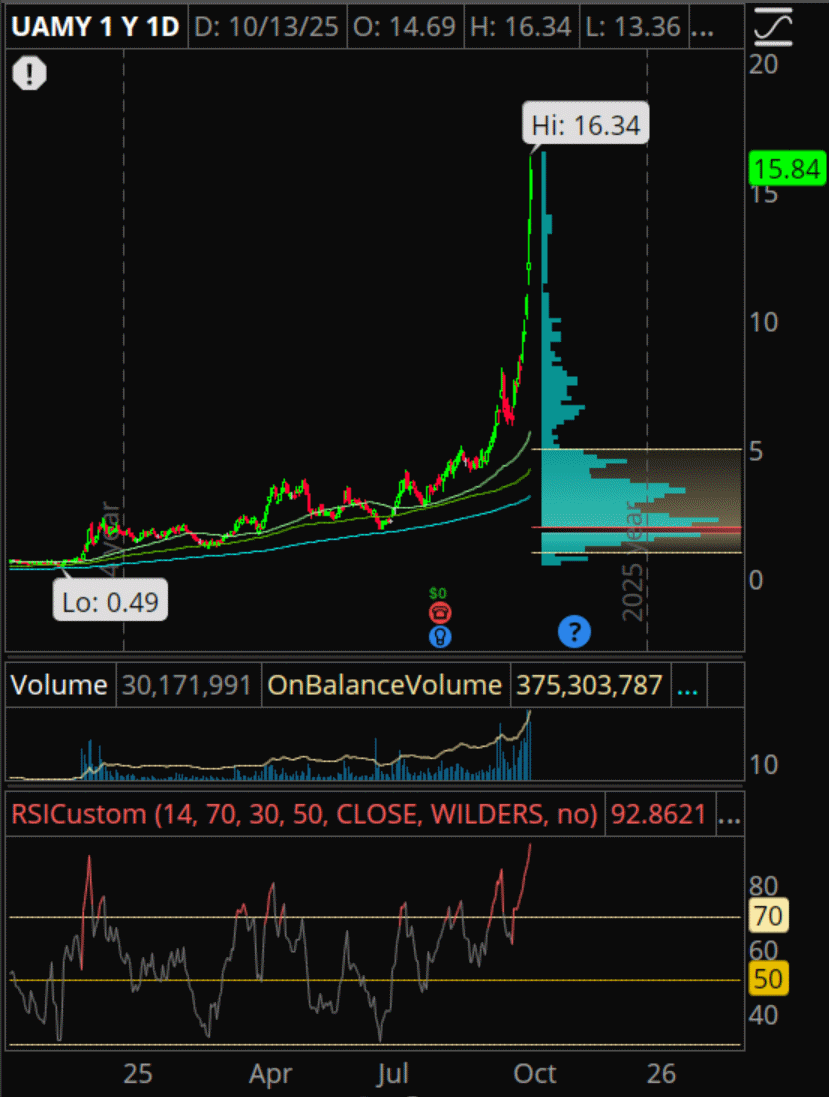Click the 50 midline level tag

click(768, 978)
